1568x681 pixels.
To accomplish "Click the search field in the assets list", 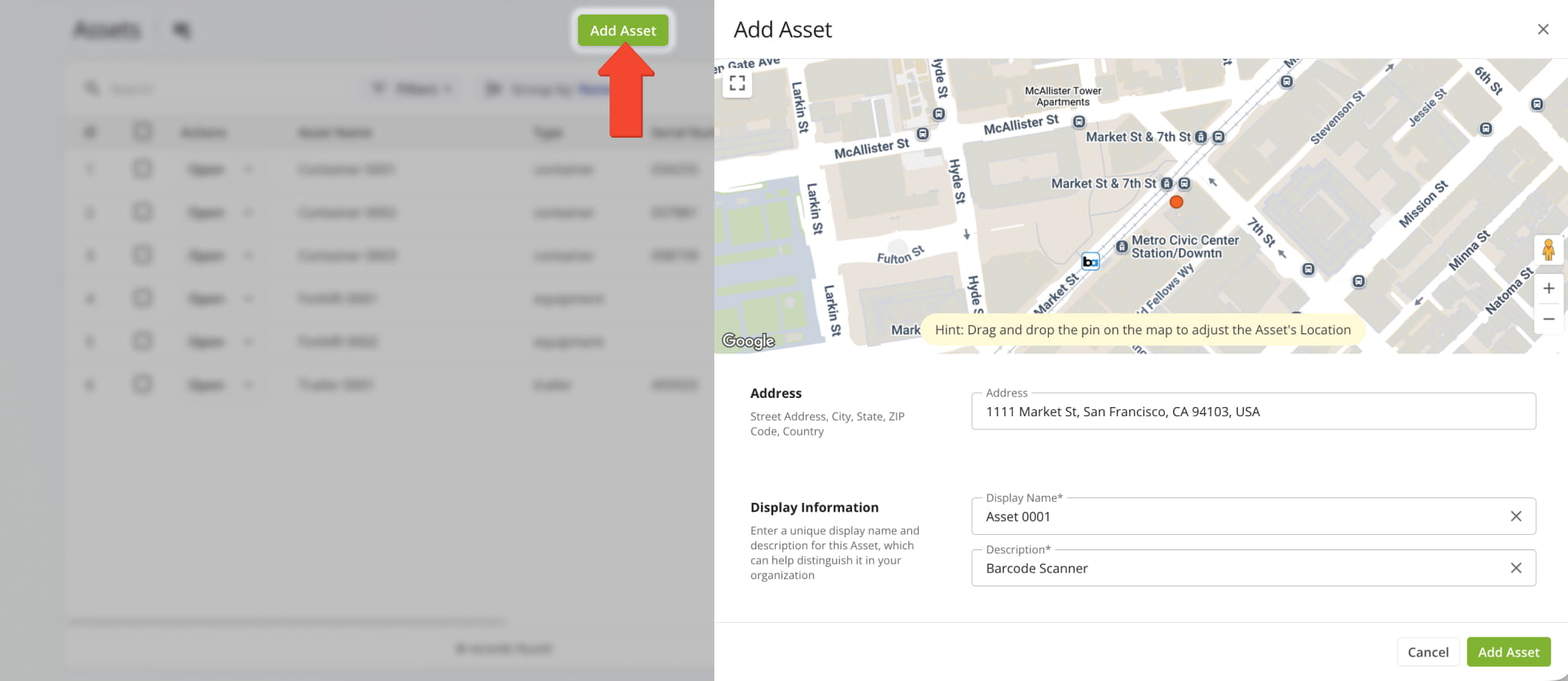I will pyautogui.click(x=214, y=90).
